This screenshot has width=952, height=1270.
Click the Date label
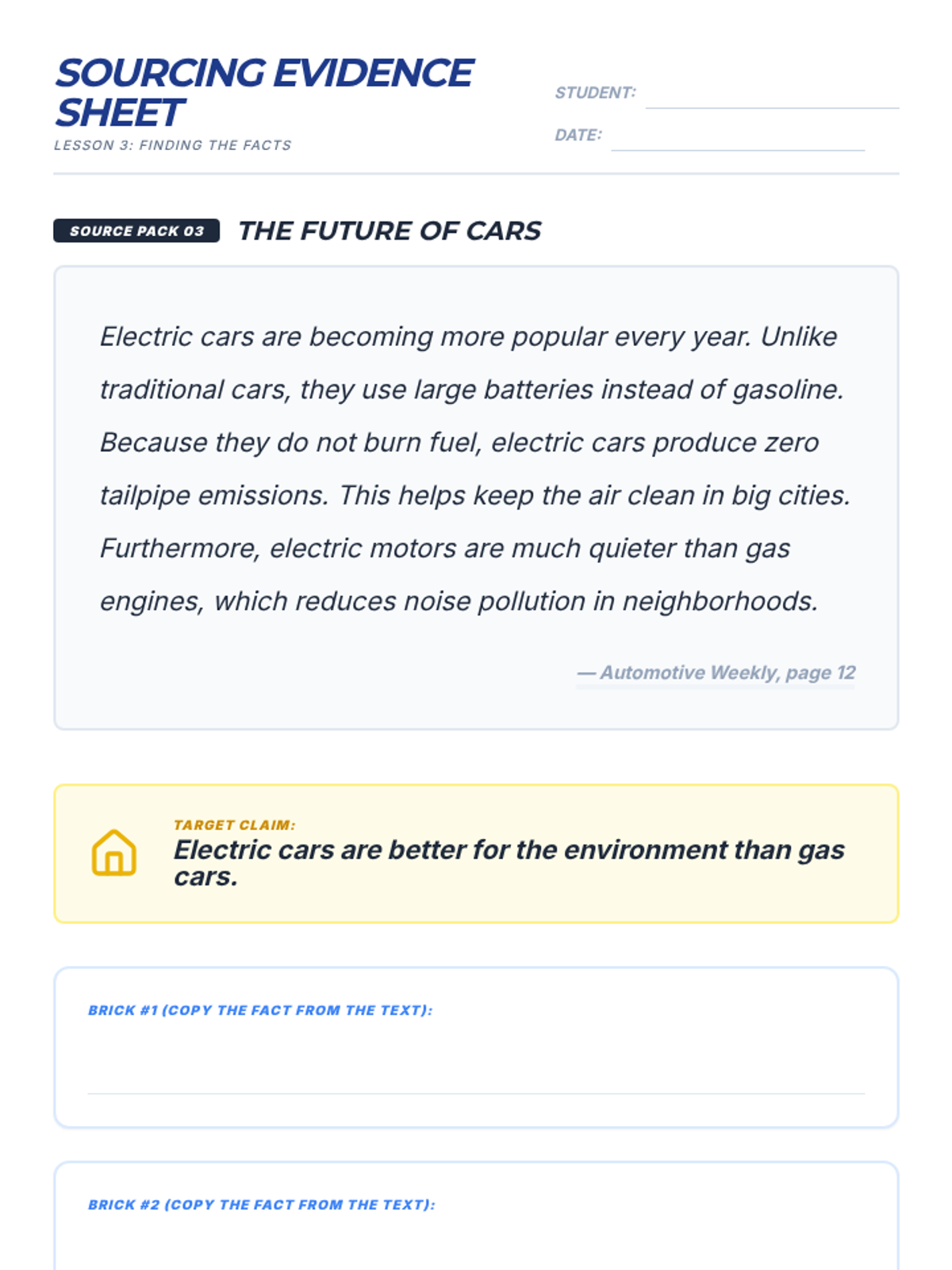click(578, 135)
